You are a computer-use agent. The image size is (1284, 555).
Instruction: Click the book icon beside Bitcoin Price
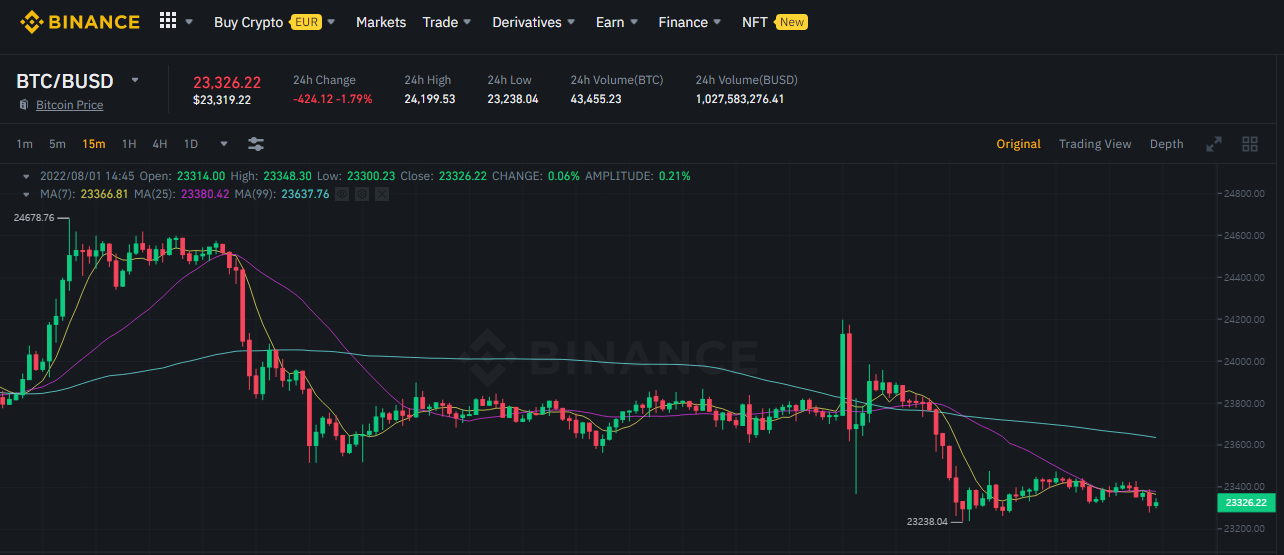point(24,105)
